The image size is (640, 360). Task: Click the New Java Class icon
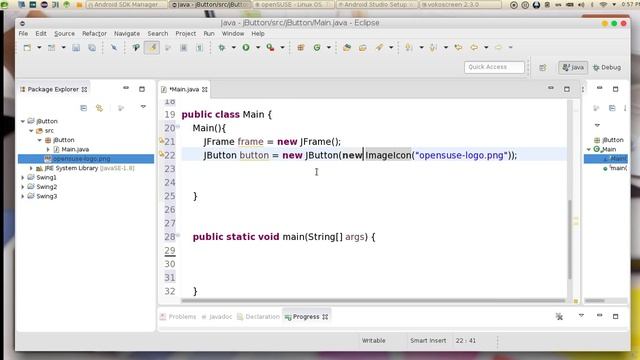pyautogui.click(x=317, y=48)
